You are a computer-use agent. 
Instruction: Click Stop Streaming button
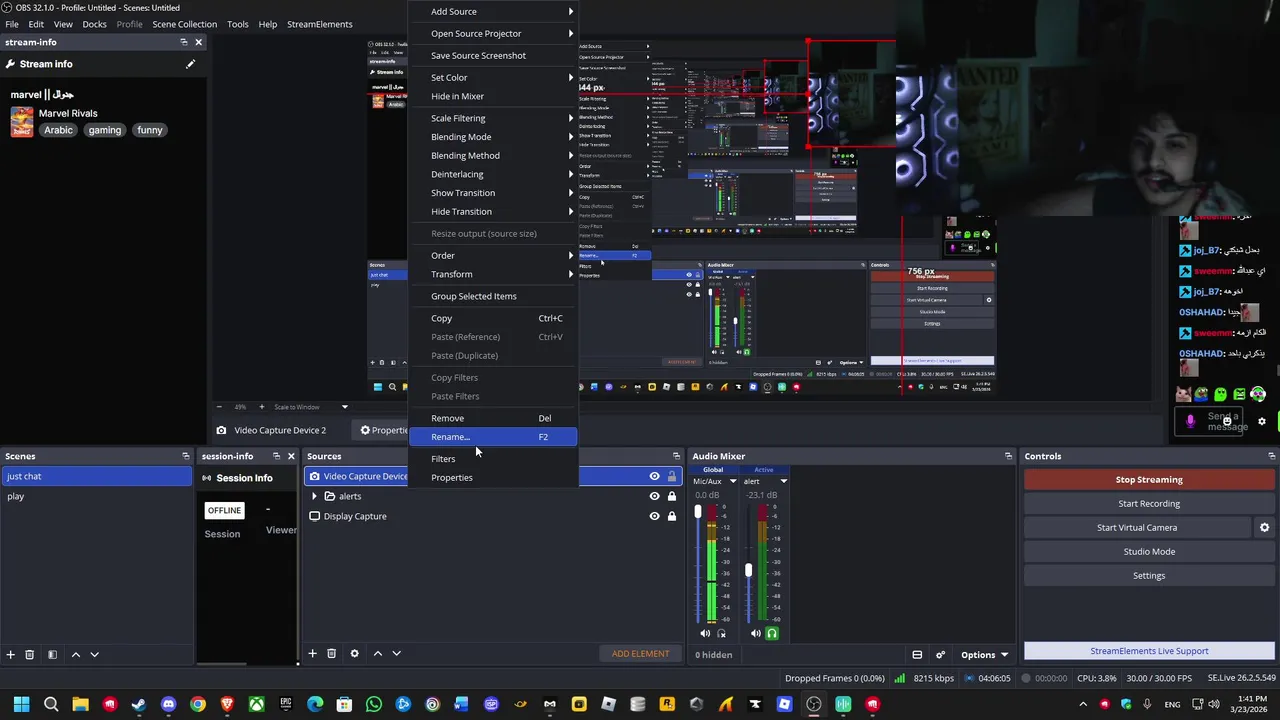1149,479
